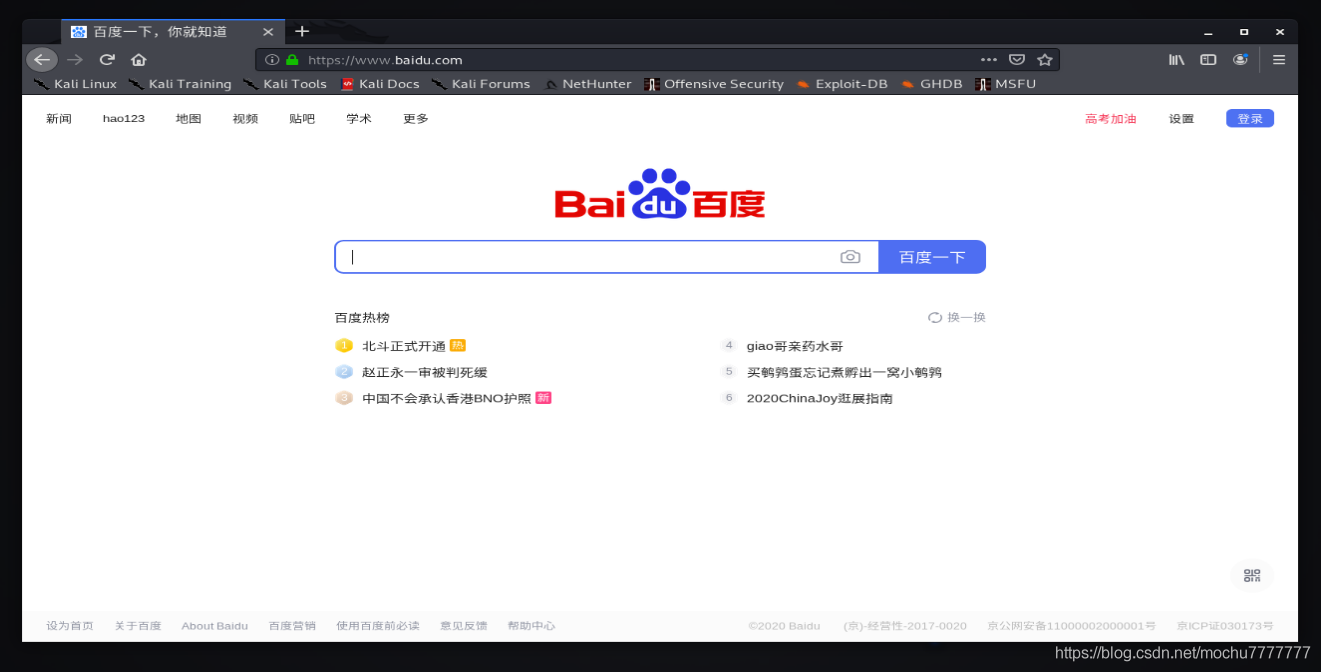Refresh hot list with 换一换
This screenshot has height=672, width=1321.
pyautogui.click(x=957, y=317)
